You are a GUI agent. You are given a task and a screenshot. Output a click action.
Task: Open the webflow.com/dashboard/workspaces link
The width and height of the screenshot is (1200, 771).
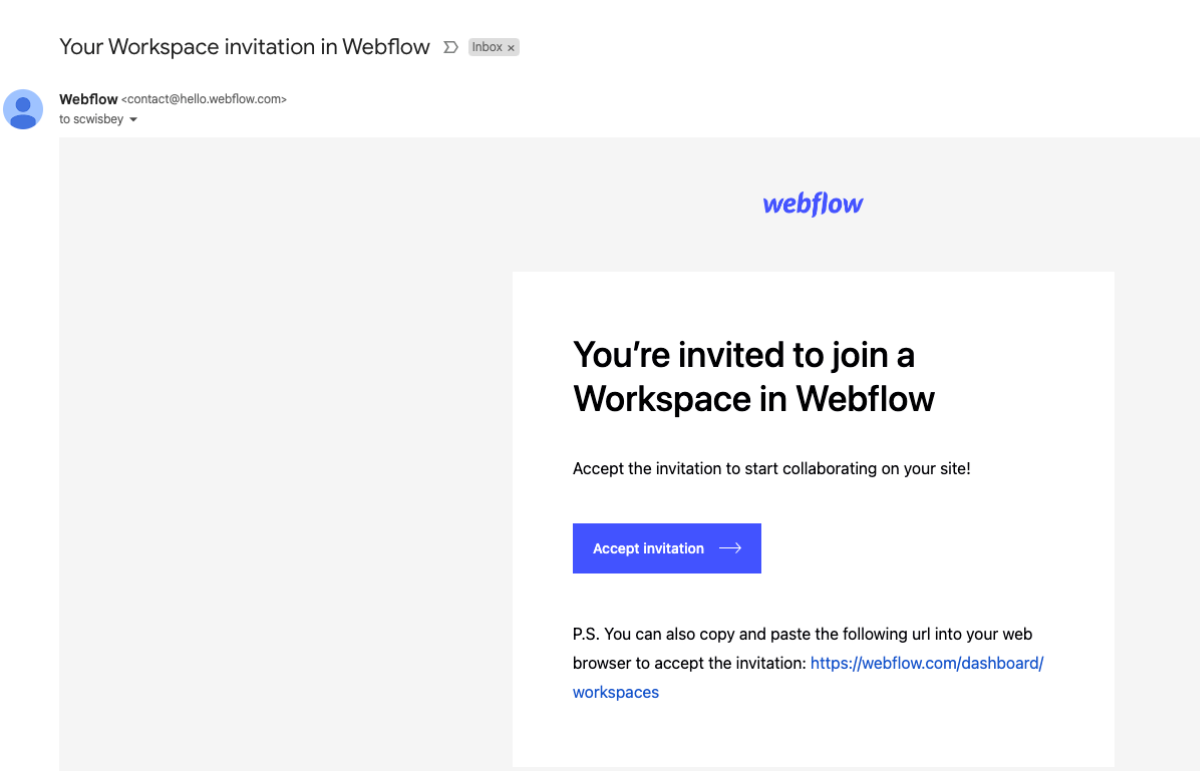(x=926, y=663)
